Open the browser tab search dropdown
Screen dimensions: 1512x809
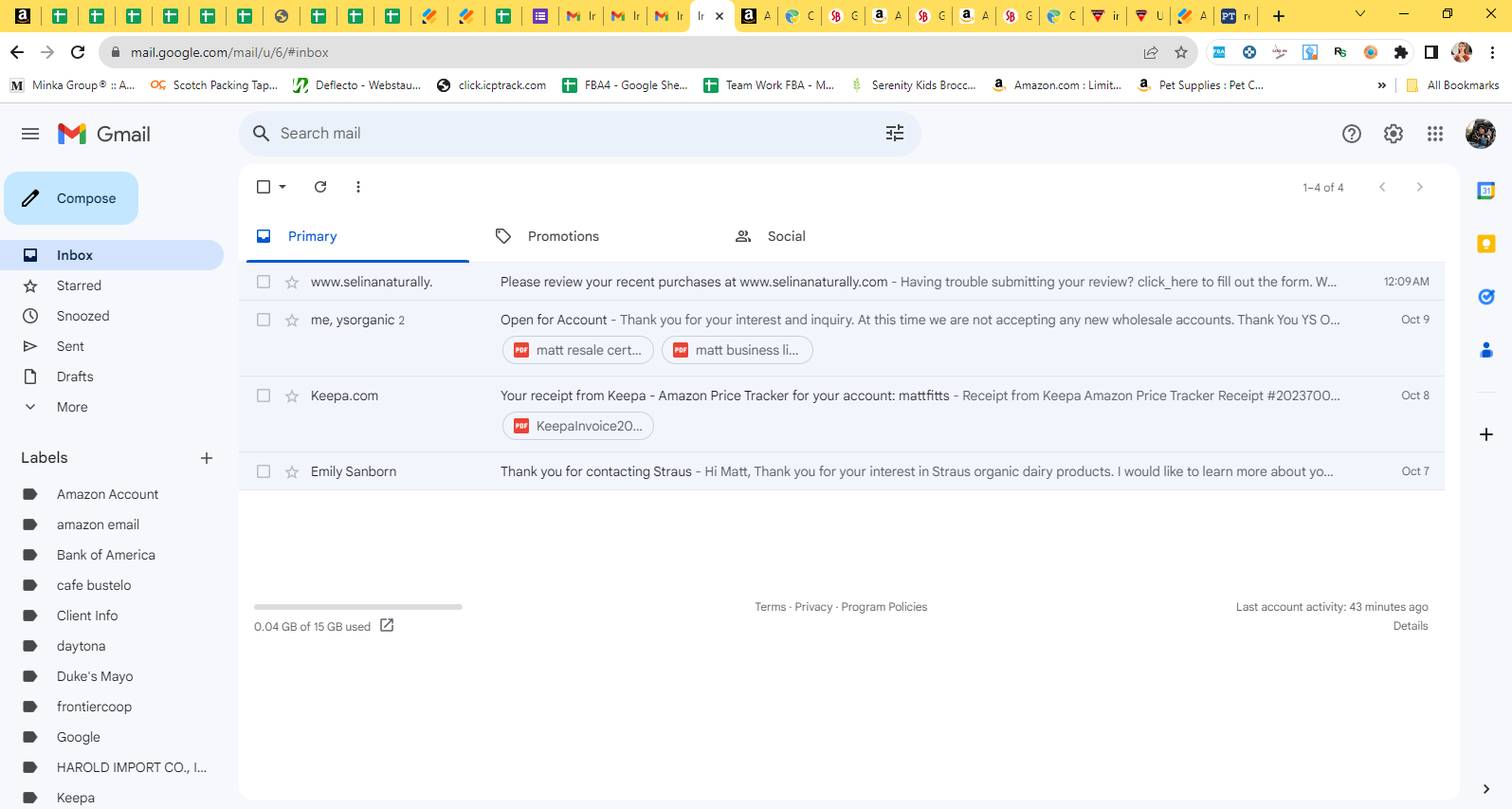click(1360, 14)
